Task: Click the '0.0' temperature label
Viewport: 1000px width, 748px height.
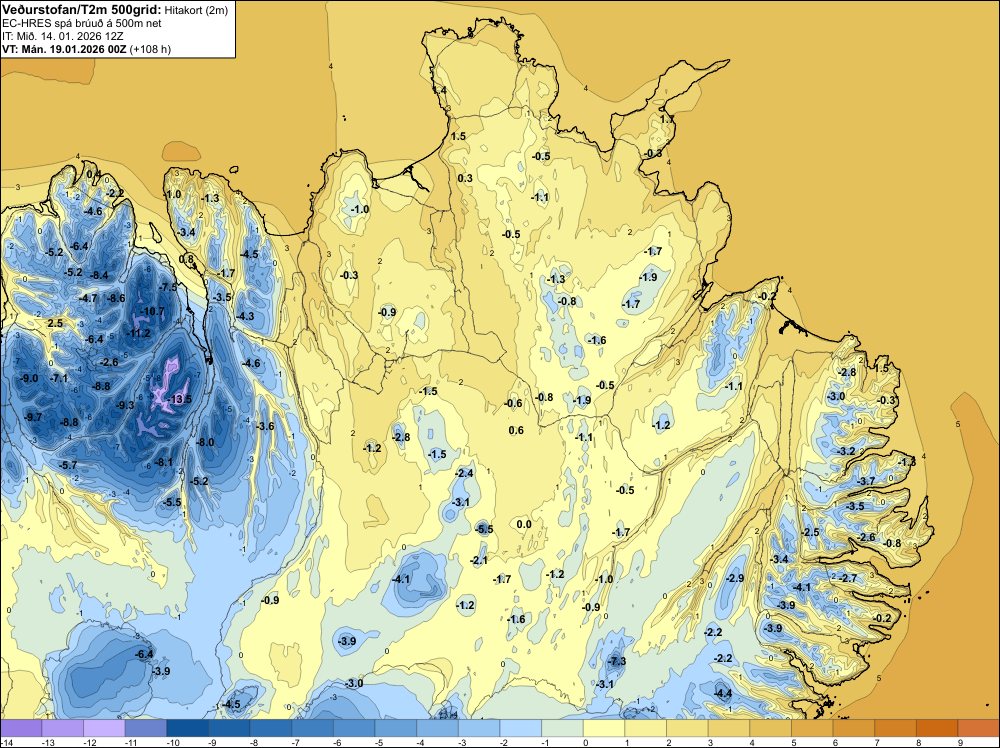Action: click(524, 525)
